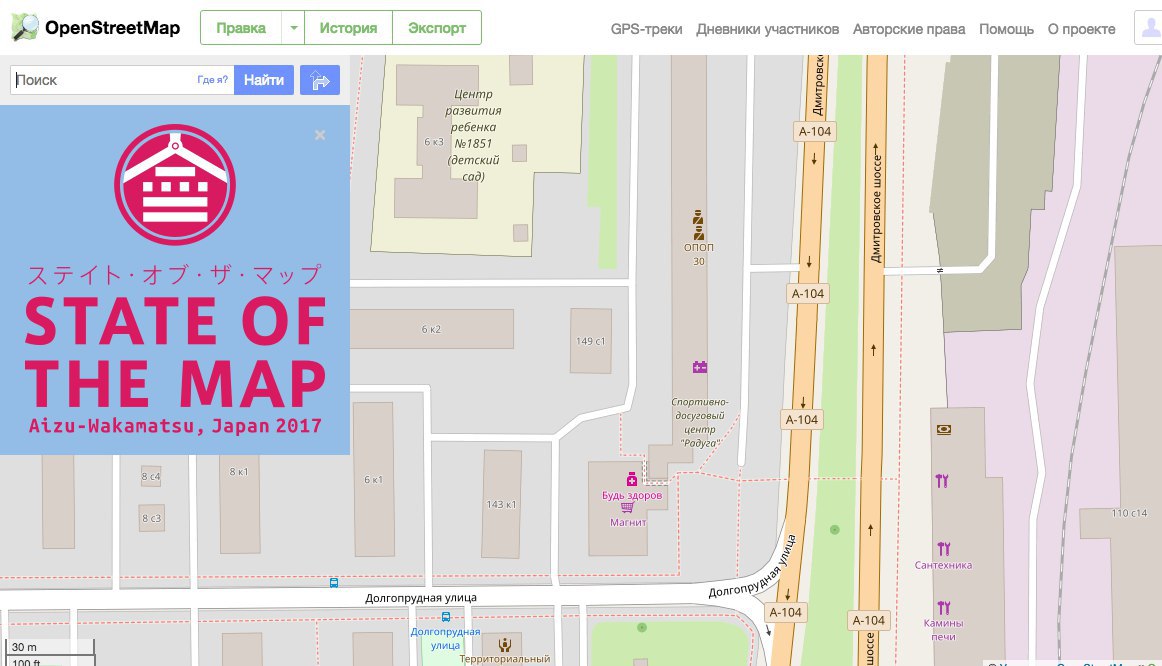Viewport: 1162px width, 666px height.
Task: Open the Экспорт tab
Action: coord(437,28)
